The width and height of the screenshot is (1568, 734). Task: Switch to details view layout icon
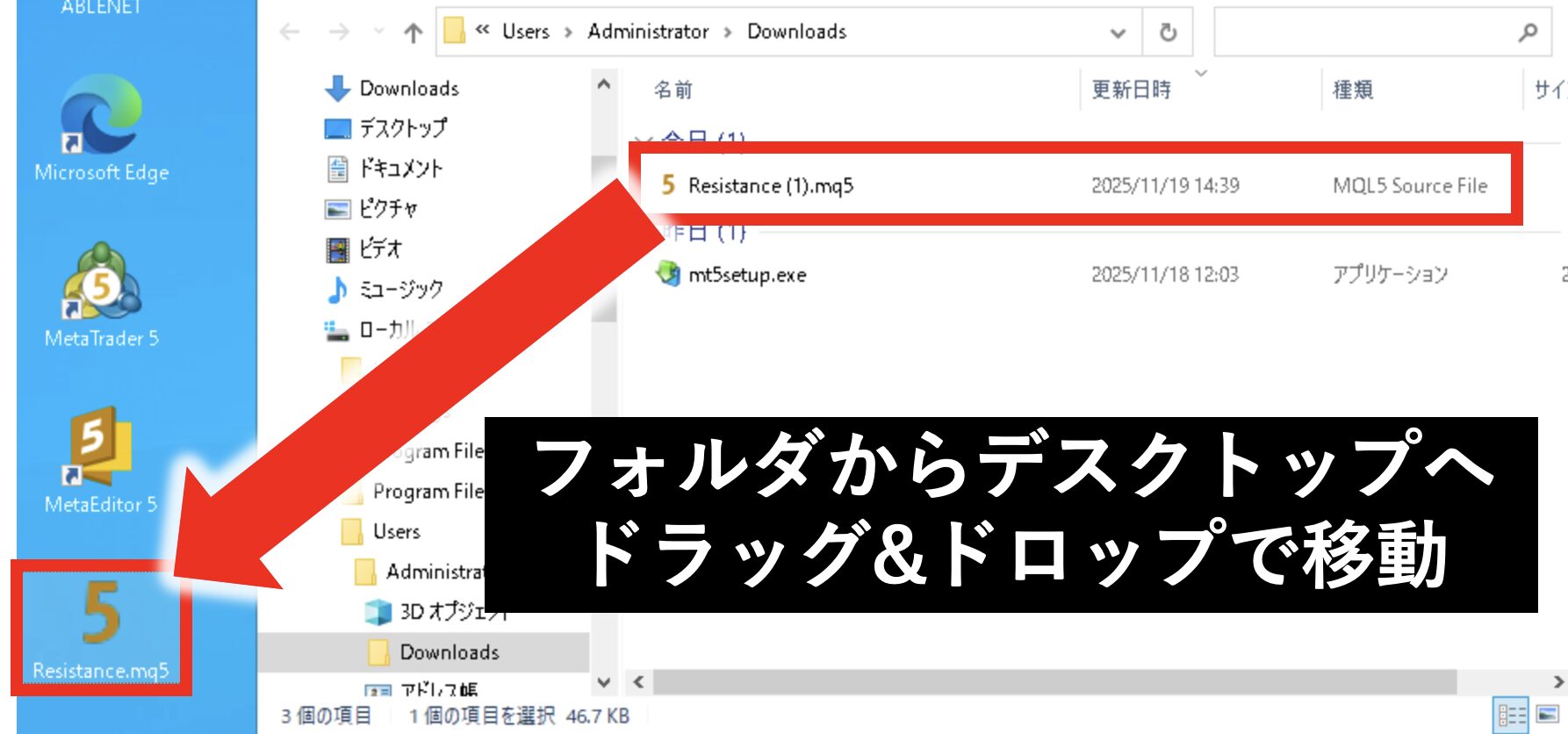pyautogui.click(x=1511, y=715)
